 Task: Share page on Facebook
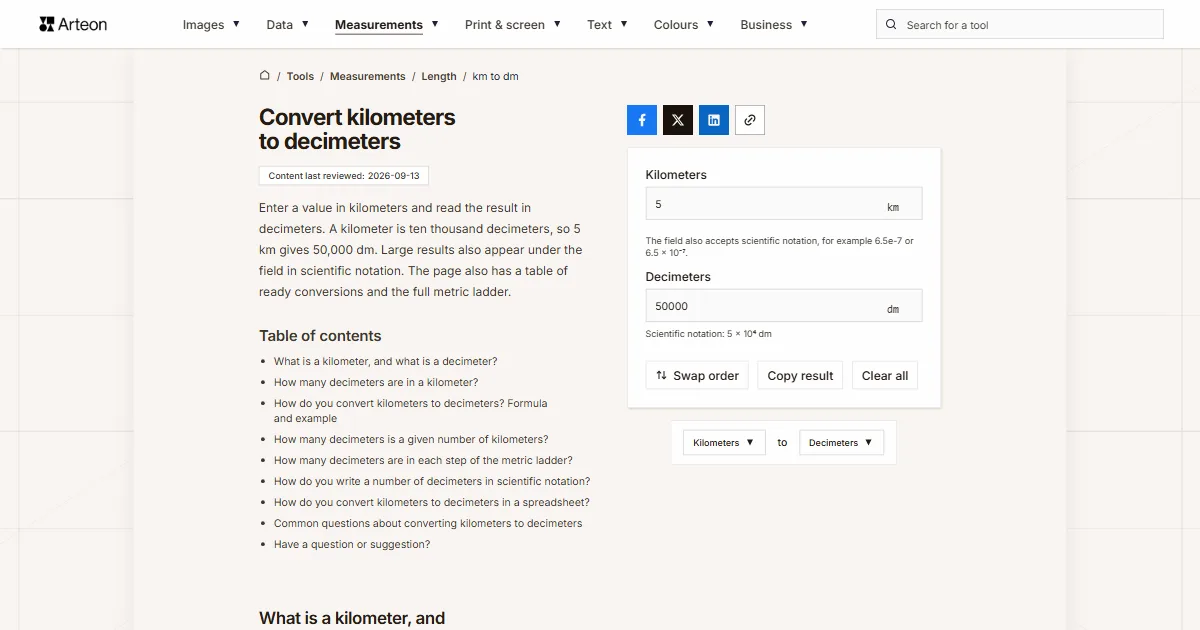coord(642,120)
